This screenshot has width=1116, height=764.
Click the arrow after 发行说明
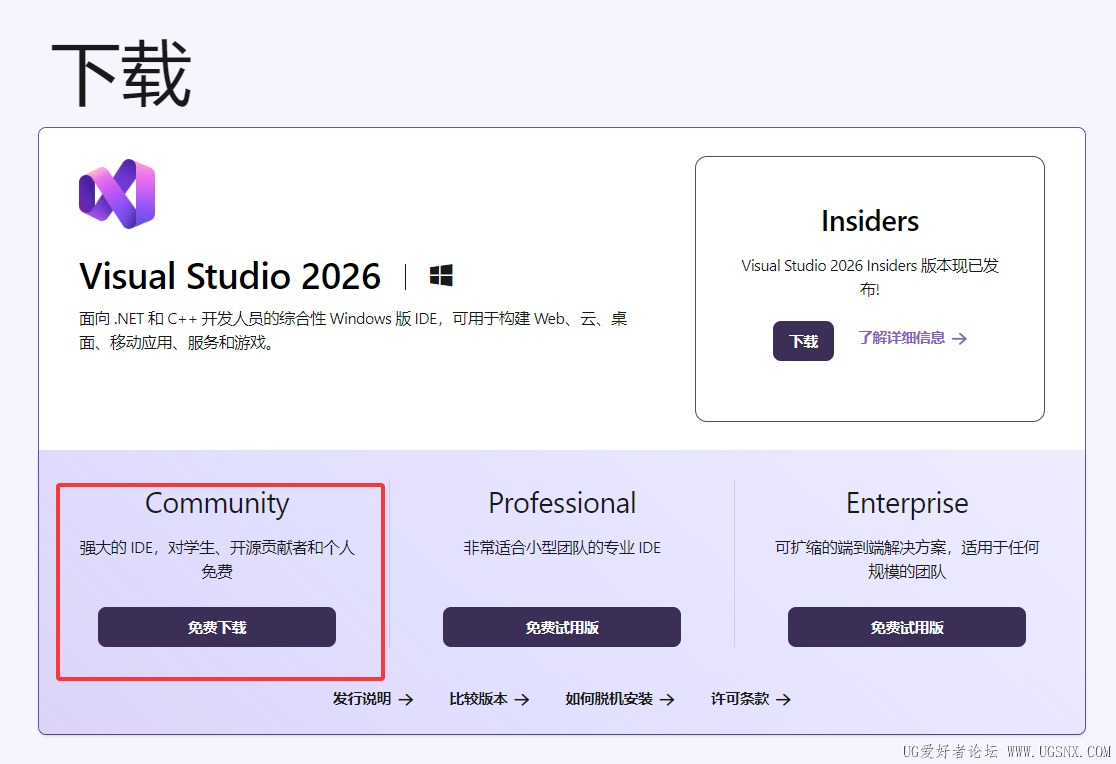(406, 700)
